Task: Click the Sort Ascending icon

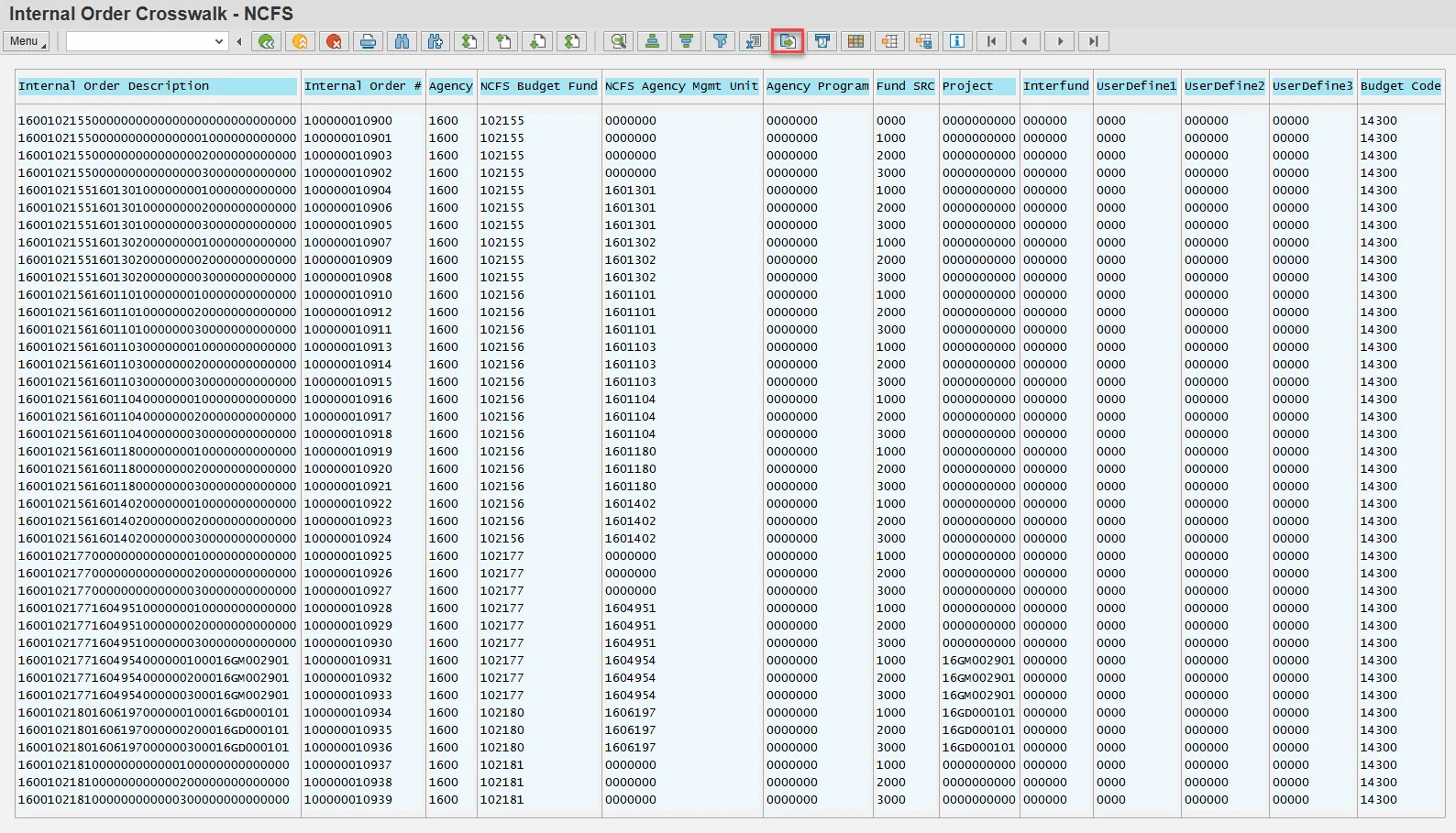Action: click(652, 41)
